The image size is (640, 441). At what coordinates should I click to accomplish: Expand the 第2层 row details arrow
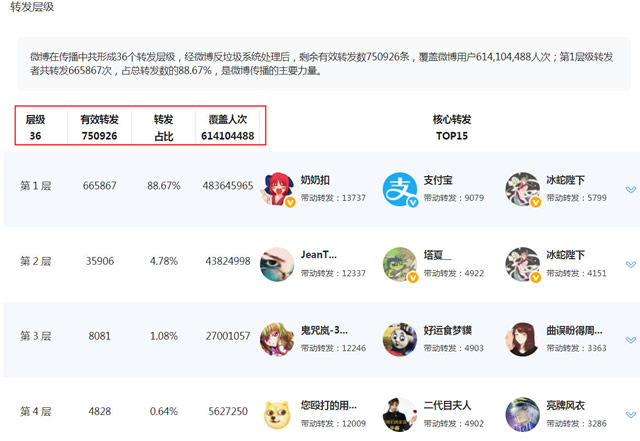(x=630, y=265)
